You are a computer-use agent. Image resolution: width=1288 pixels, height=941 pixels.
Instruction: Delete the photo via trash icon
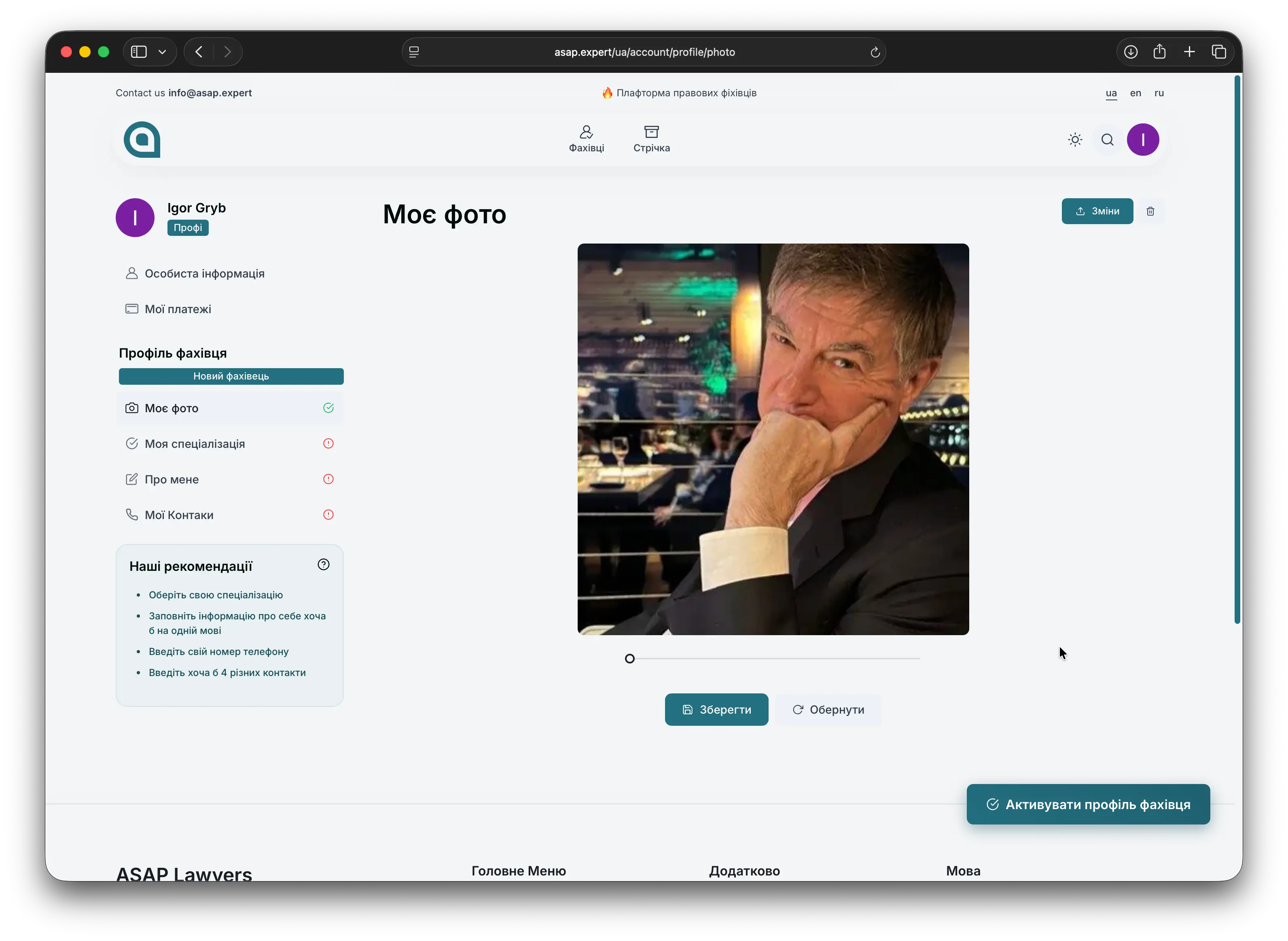click(1150, 211)
